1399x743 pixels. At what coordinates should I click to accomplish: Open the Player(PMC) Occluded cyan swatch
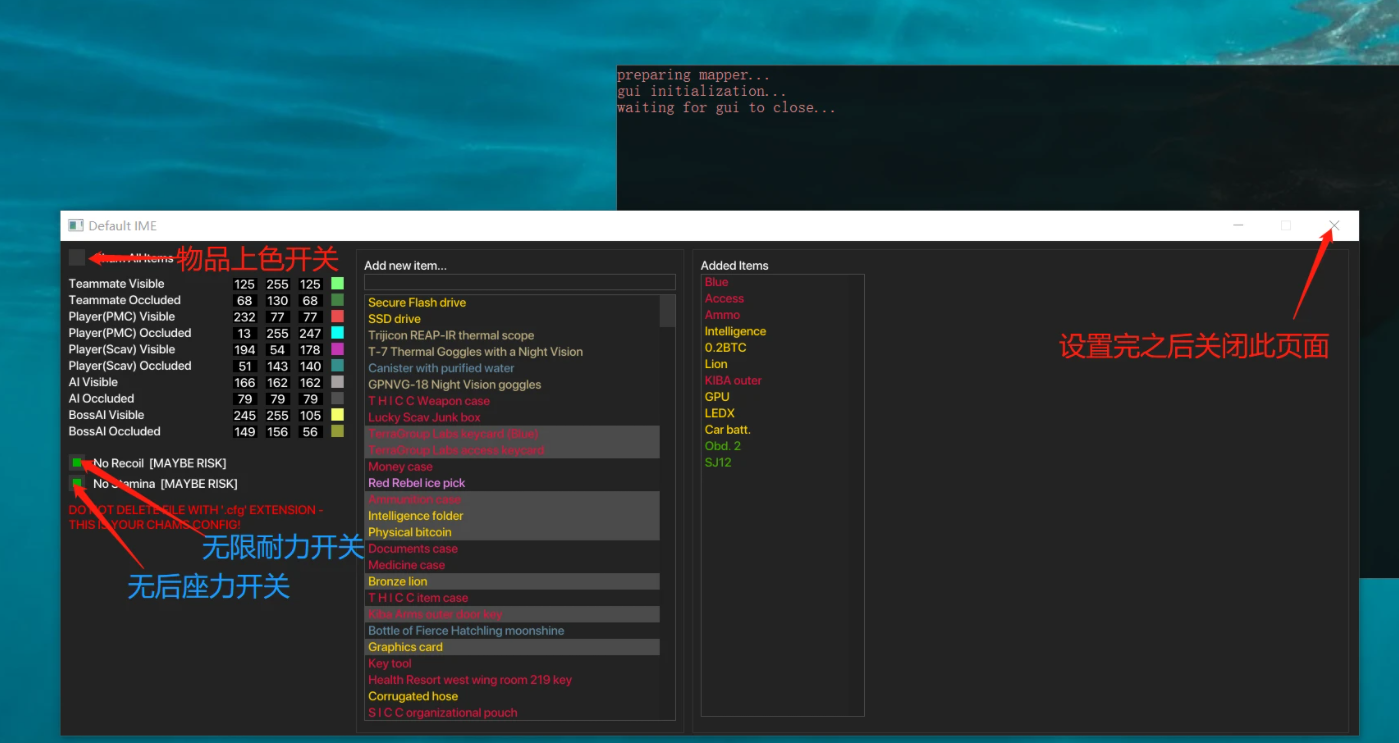337,333
